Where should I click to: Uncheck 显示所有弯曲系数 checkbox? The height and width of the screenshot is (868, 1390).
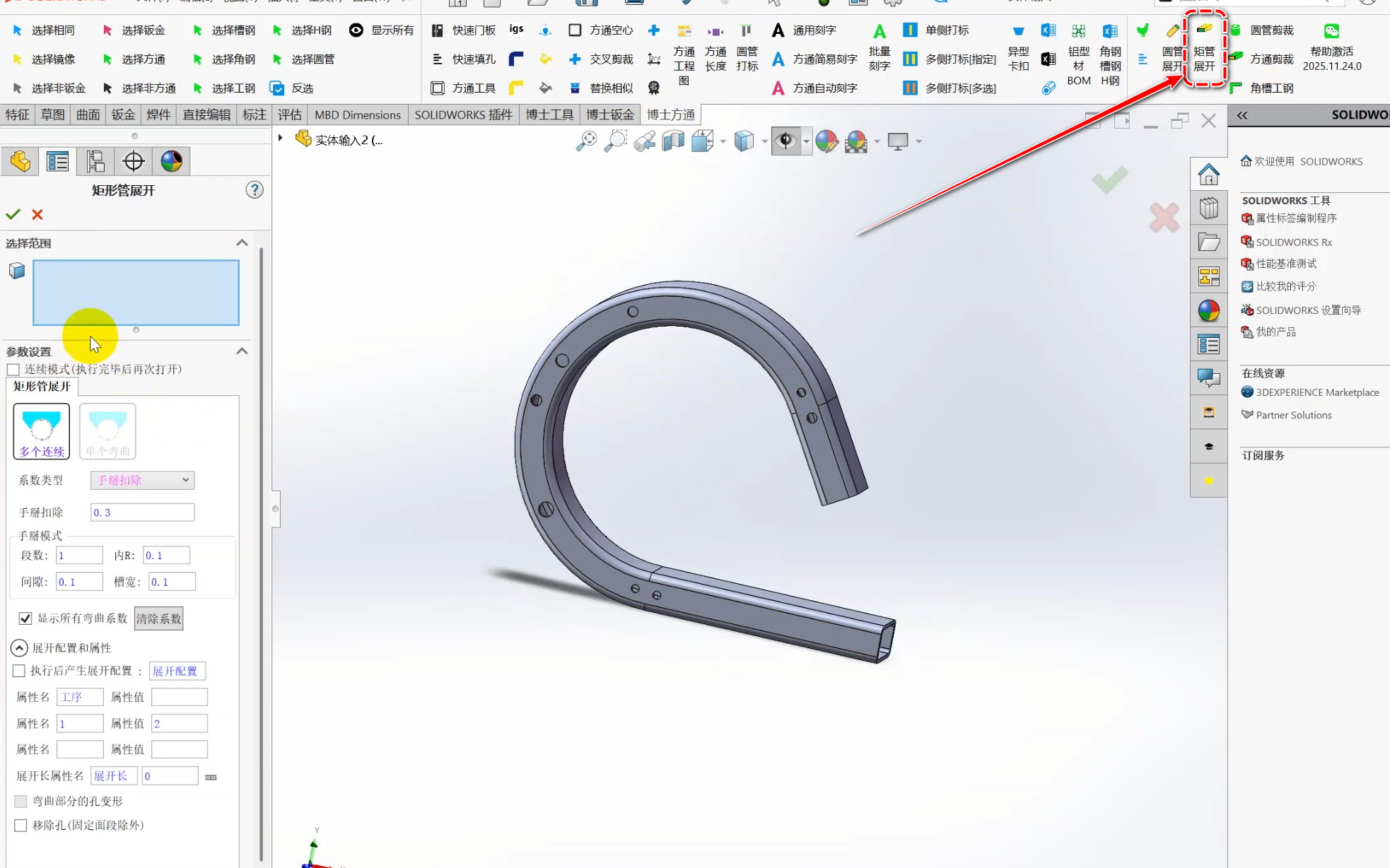pos(25,618)
